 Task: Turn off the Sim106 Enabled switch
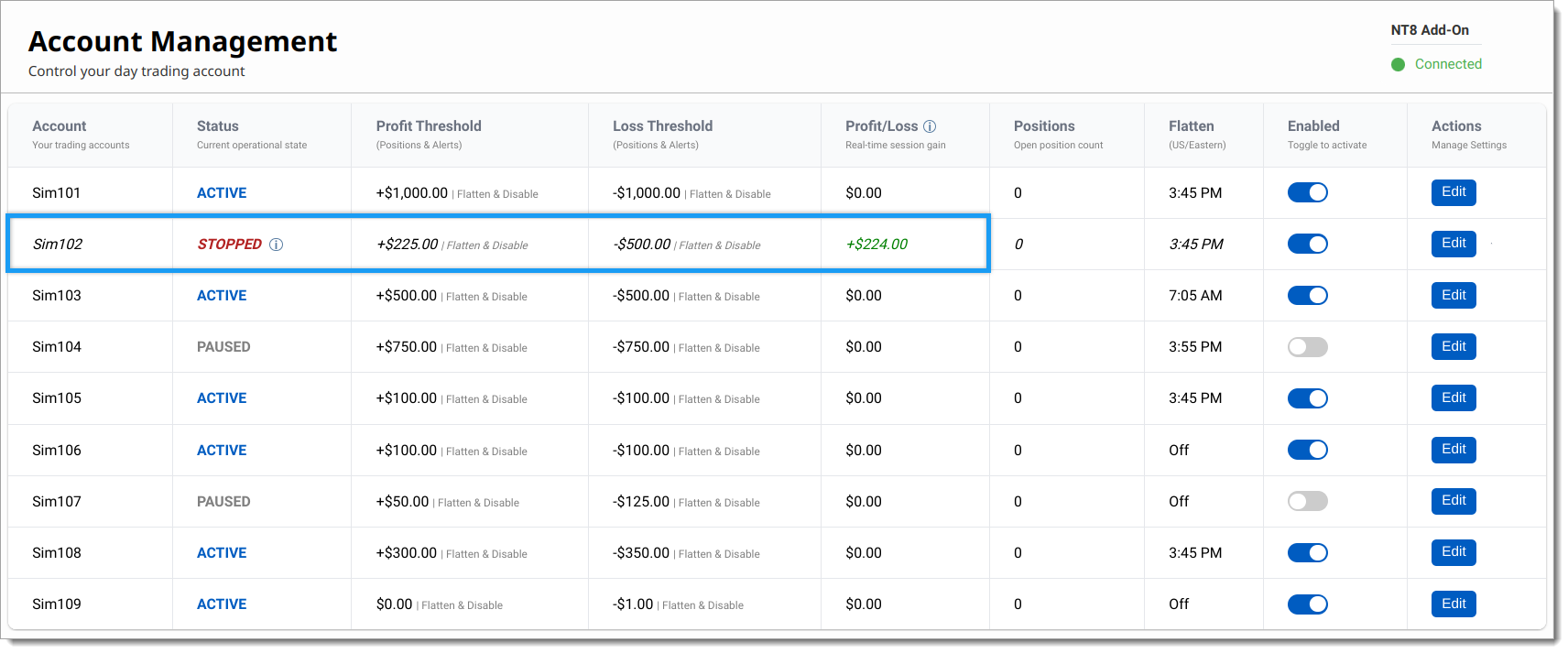[x=1307, y=450]
